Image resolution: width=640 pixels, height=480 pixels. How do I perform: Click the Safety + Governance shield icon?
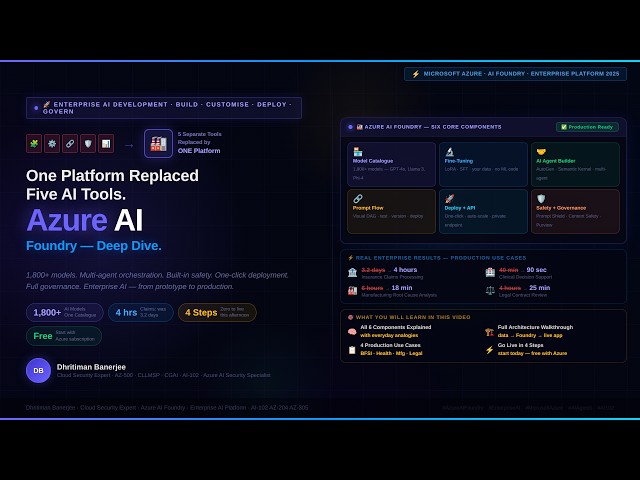(x=541, y=199)
